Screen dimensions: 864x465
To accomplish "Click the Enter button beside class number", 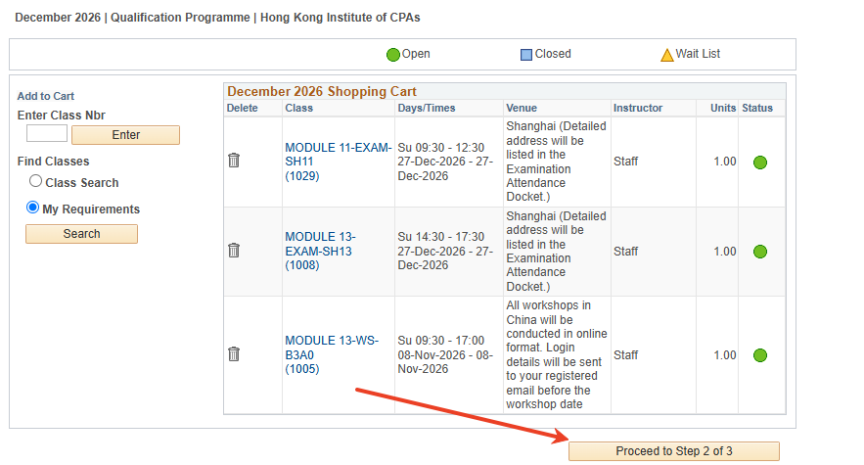I will (x=126, y=135).
